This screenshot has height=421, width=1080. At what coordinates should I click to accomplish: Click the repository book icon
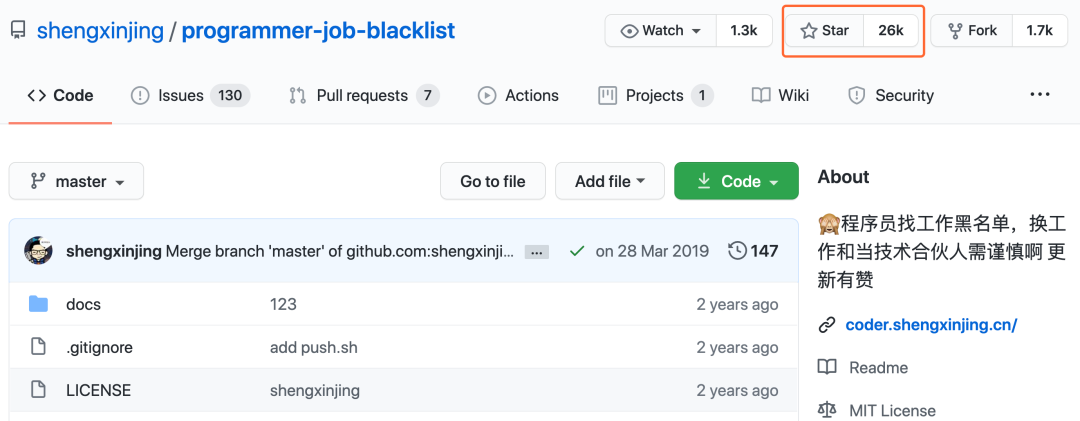18,31
